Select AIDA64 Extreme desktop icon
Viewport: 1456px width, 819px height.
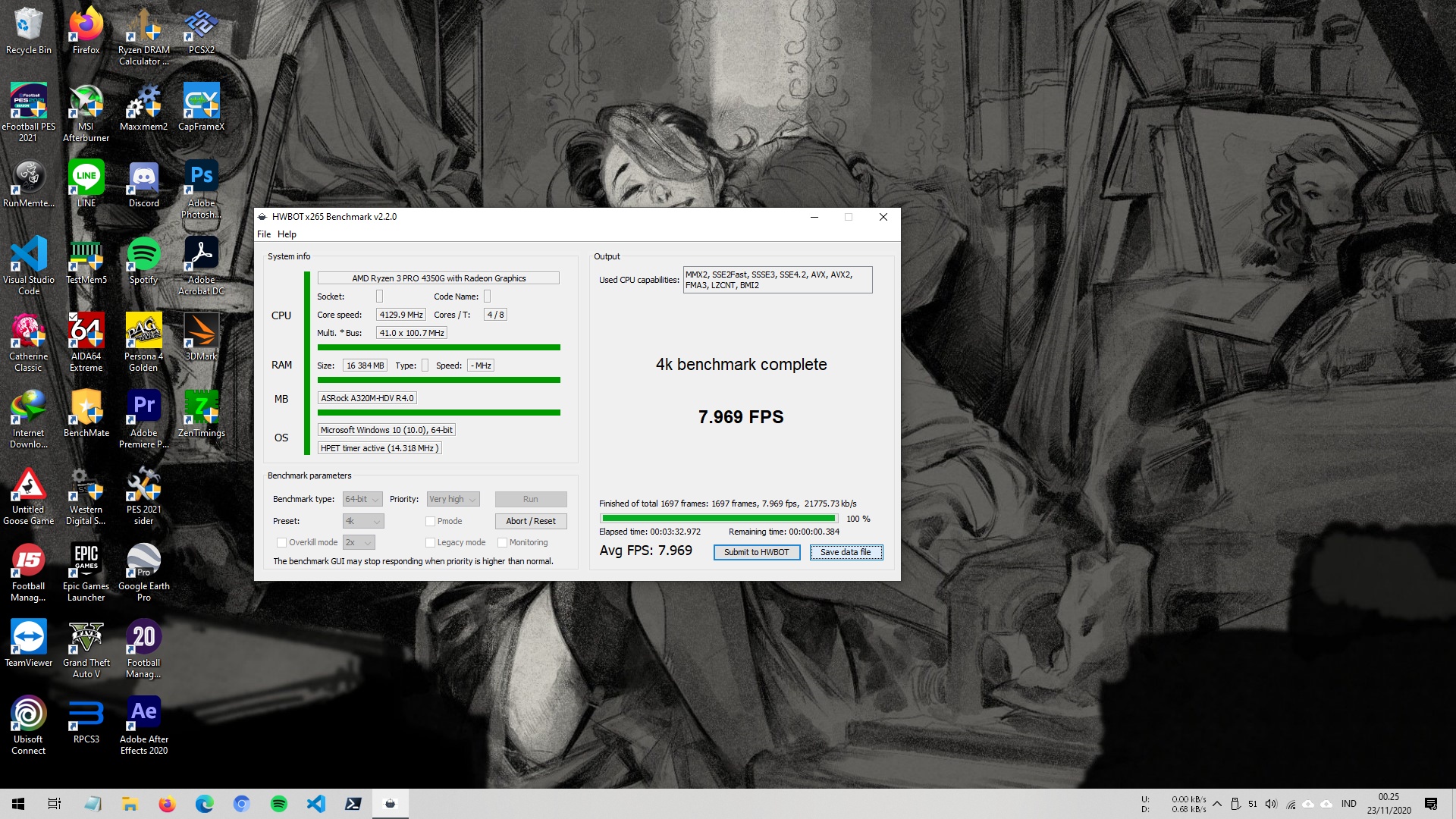(86, 343)
